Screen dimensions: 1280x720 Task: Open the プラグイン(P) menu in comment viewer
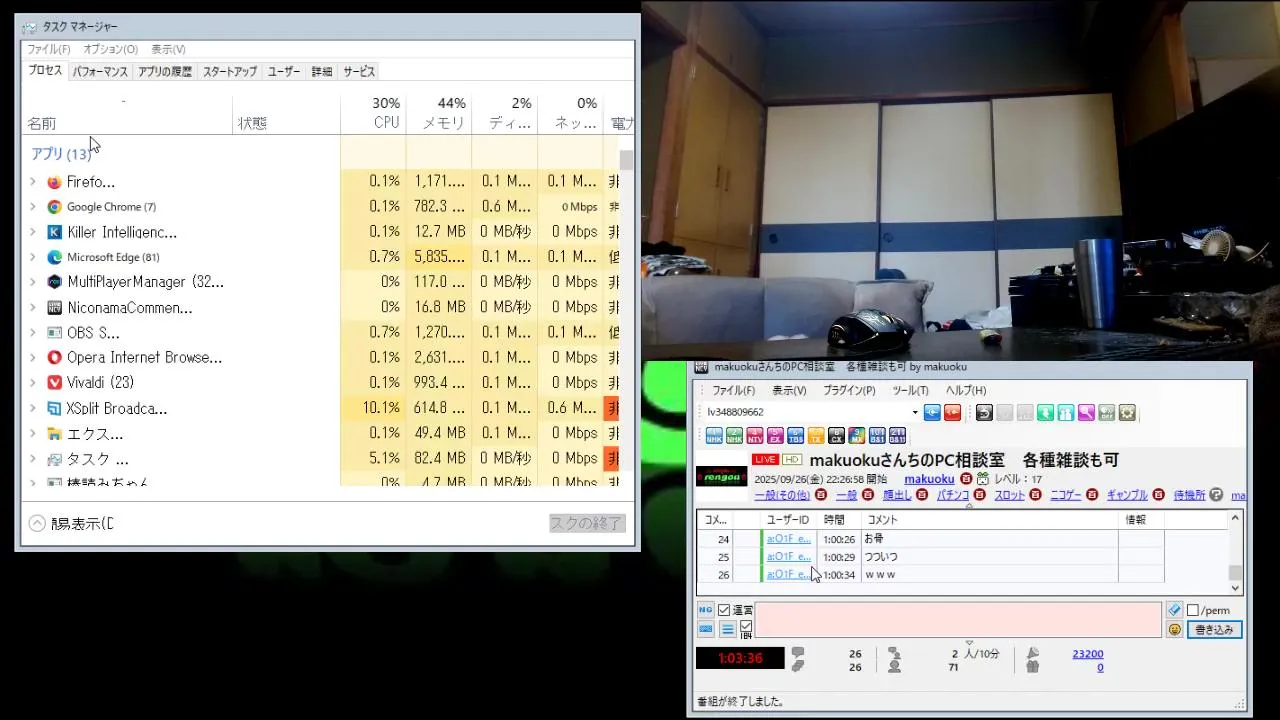point(849,391)
